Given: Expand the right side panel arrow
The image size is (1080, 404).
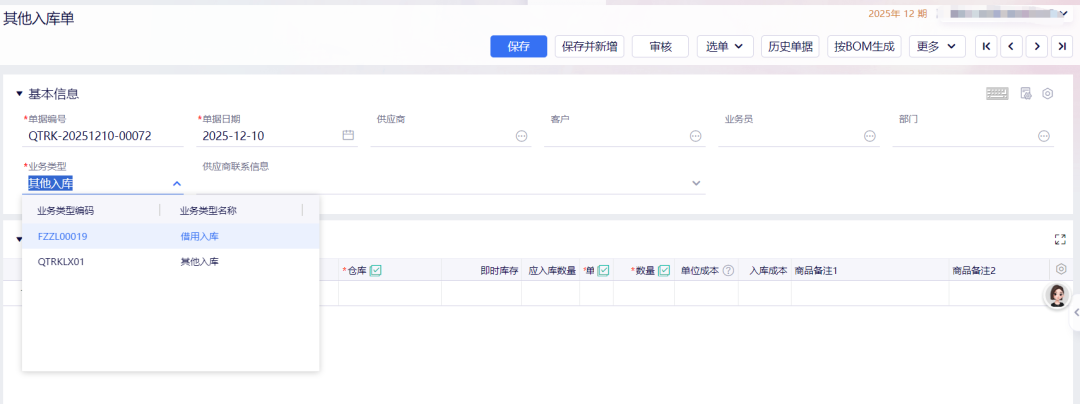Looking at the screenshot, I should [1076, 313].
